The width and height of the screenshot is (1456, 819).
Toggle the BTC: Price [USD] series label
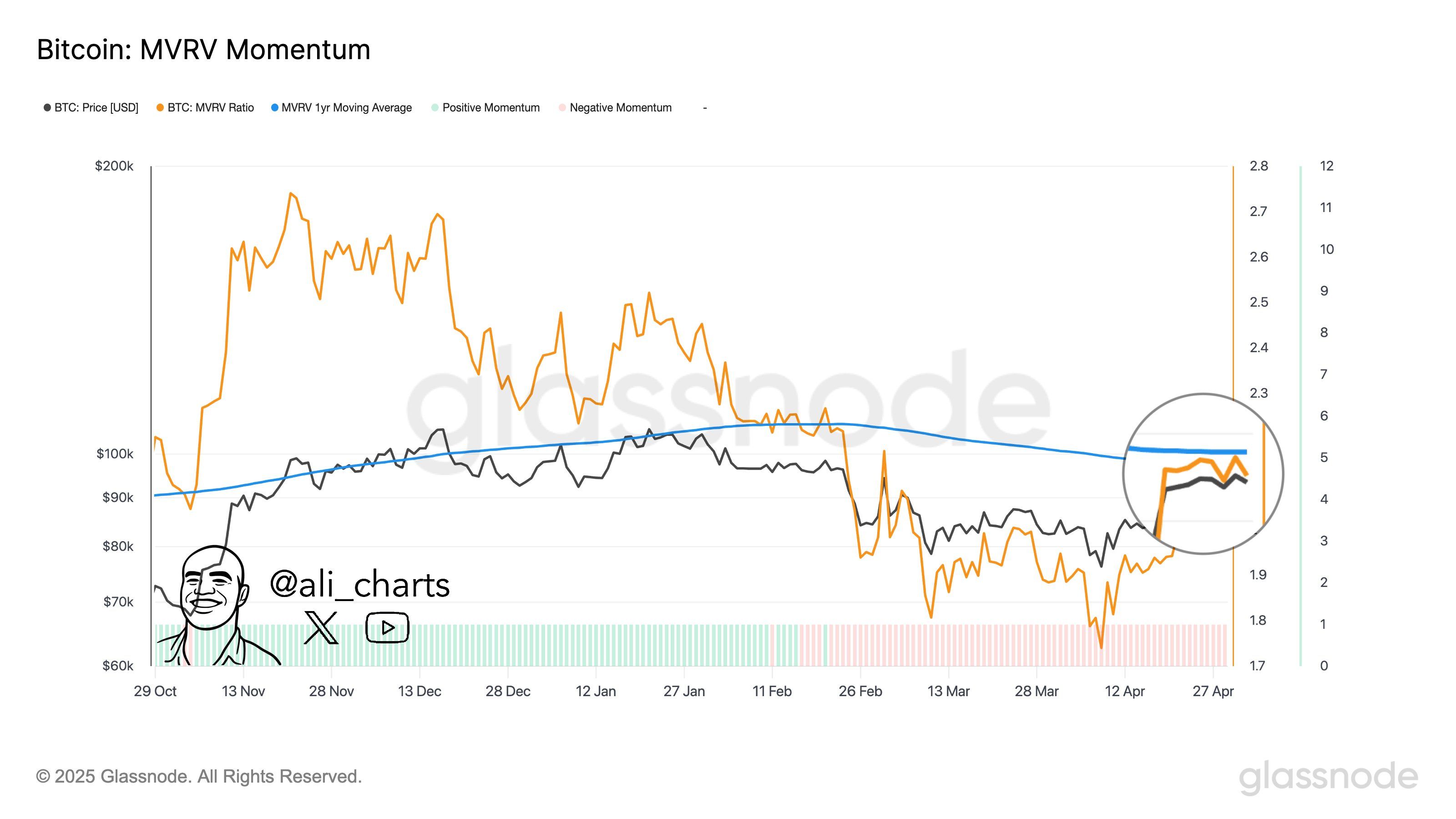pos(96,107)
